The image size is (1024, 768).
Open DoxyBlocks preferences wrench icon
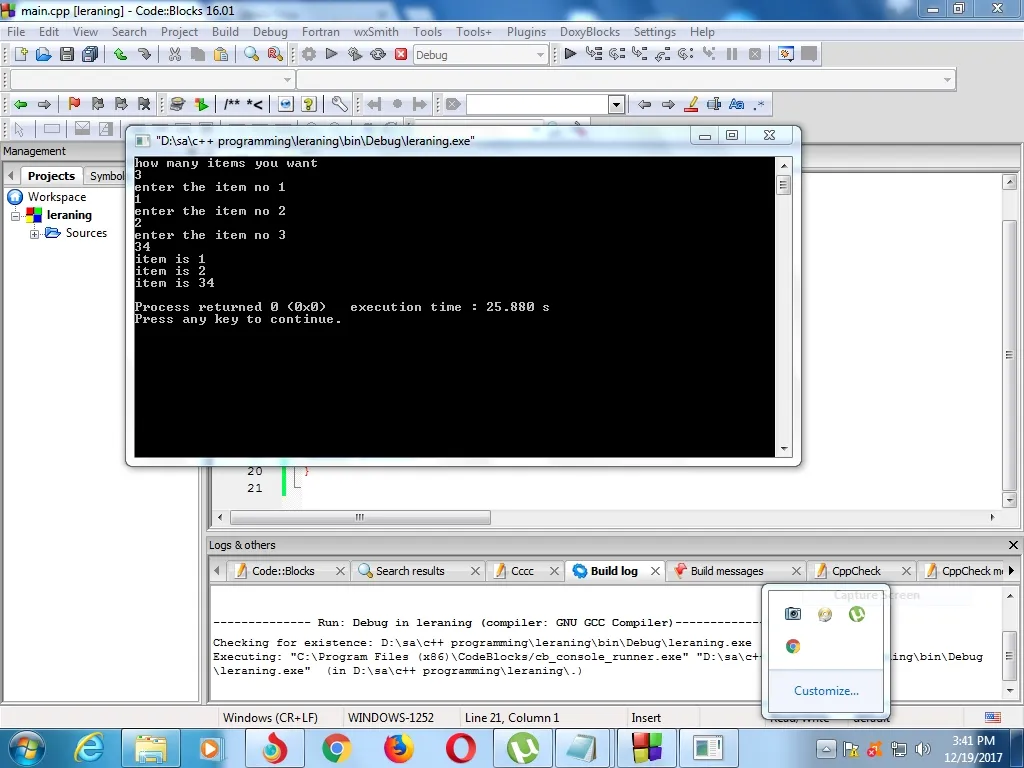click(339, 104)
